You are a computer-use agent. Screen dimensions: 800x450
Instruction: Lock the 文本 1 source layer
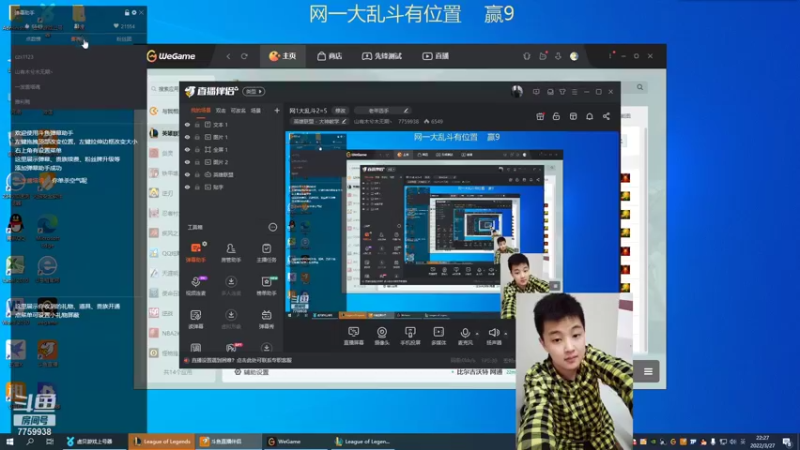(197, 124)
